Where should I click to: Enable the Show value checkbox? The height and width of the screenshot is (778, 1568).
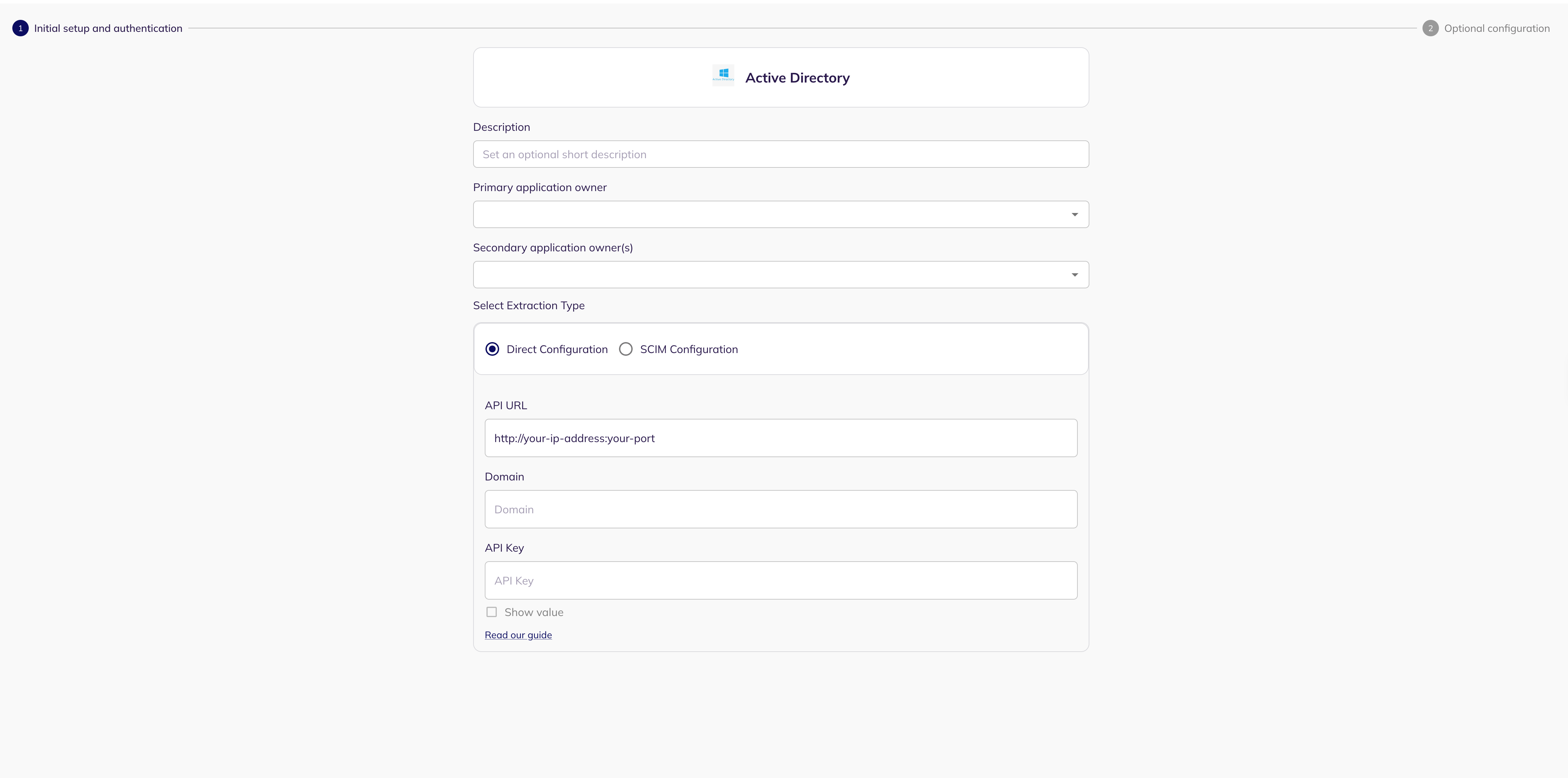(491, 612)
